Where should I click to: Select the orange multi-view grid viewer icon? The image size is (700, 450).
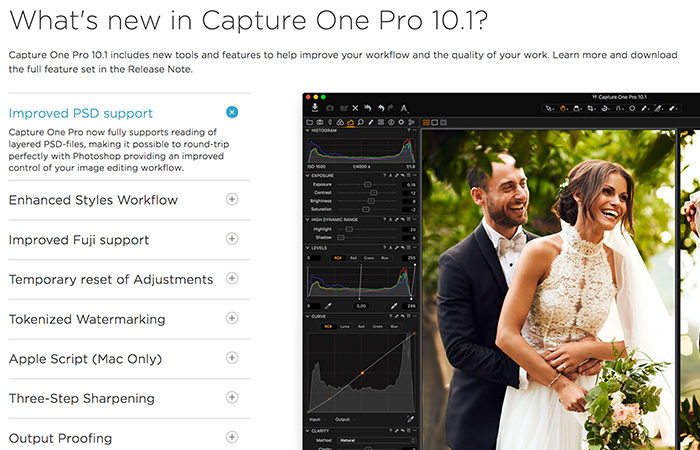pyautogui.click(x=426, y=122)
